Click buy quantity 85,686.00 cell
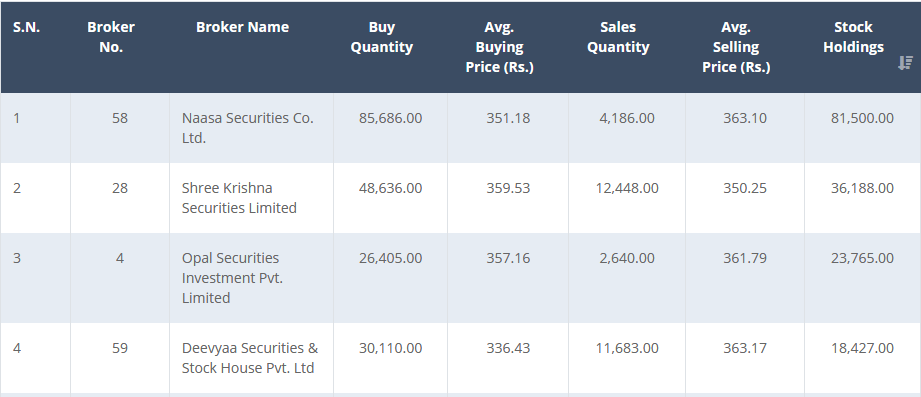Screen dimensions: 921x397 [x=391, y=118]
